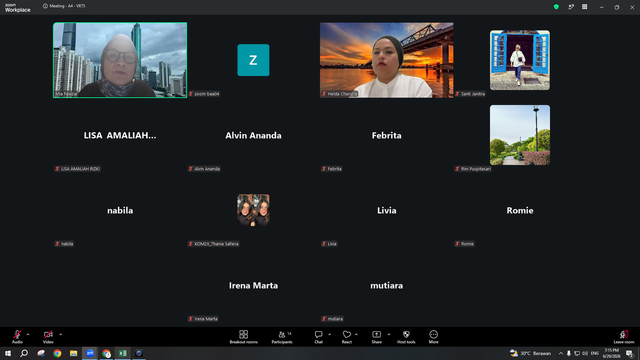The width and height of the screenshot is (640, 360).
Task: Switch ENG input language indicator
Action: click(595, 353)
